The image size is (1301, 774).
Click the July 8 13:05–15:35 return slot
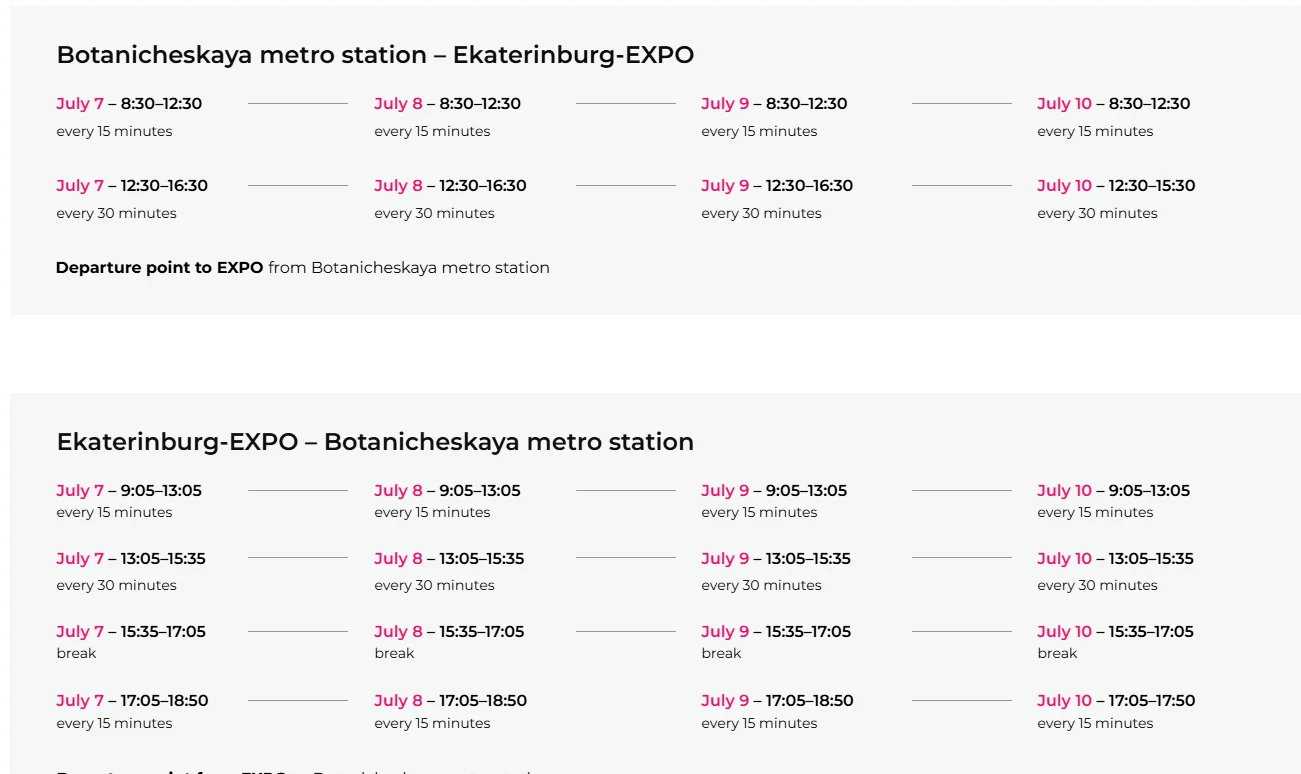[x=449, y=559]
